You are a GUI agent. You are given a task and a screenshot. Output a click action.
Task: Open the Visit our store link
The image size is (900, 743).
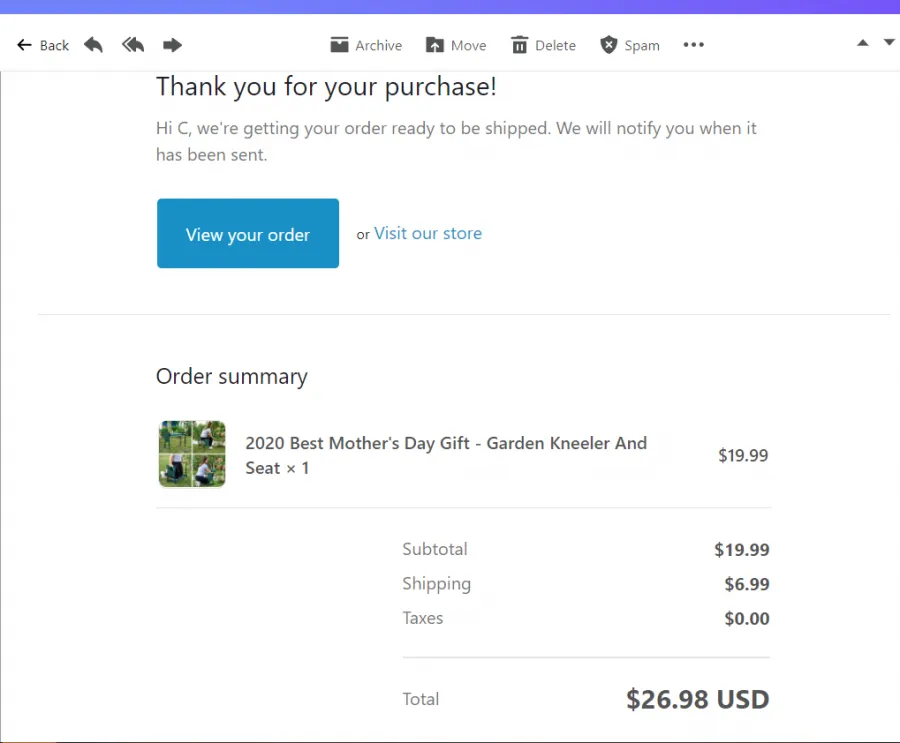pyautogui.click(x=428, y=233)
